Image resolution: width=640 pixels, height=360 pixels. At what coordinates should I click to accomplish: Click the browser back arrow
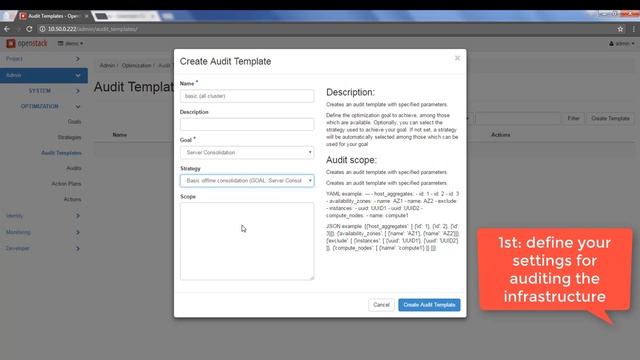[7, 29]
